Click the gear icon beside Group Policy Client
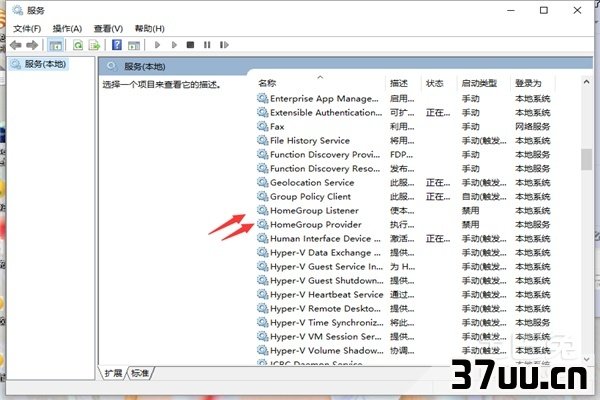The image size is (600, 400). pyautogui.click(x=262, y=196)
